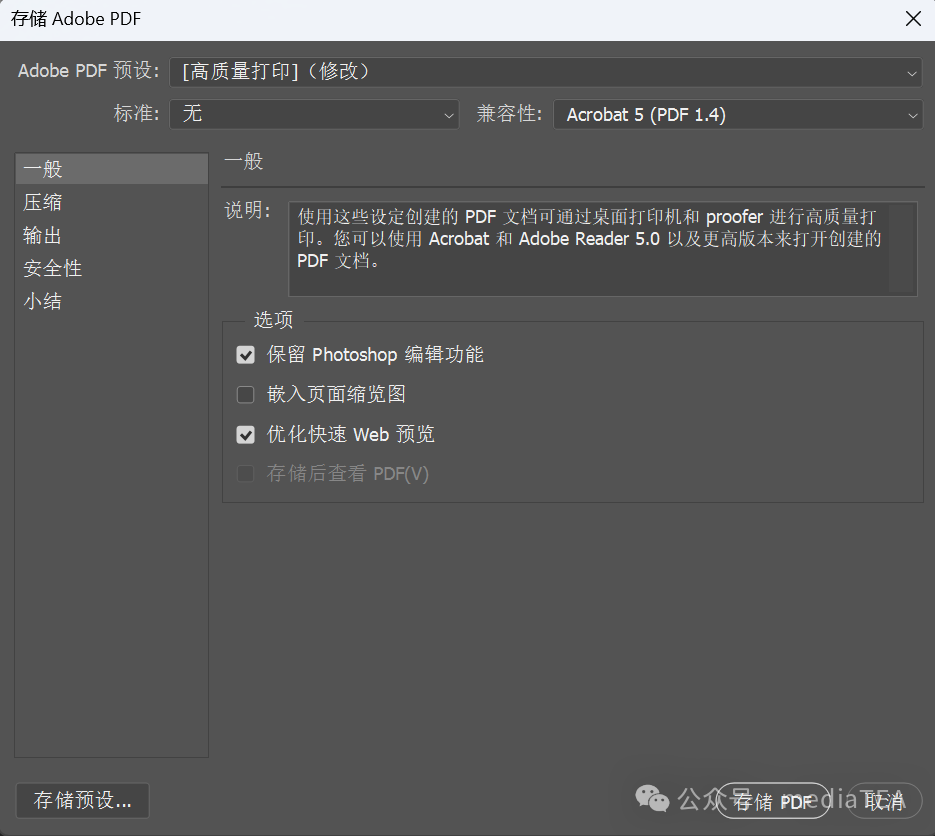The height and width of the screenshot is (836, 935).
Task: Click the 取消 button
Action: click(x=884, y=801)
